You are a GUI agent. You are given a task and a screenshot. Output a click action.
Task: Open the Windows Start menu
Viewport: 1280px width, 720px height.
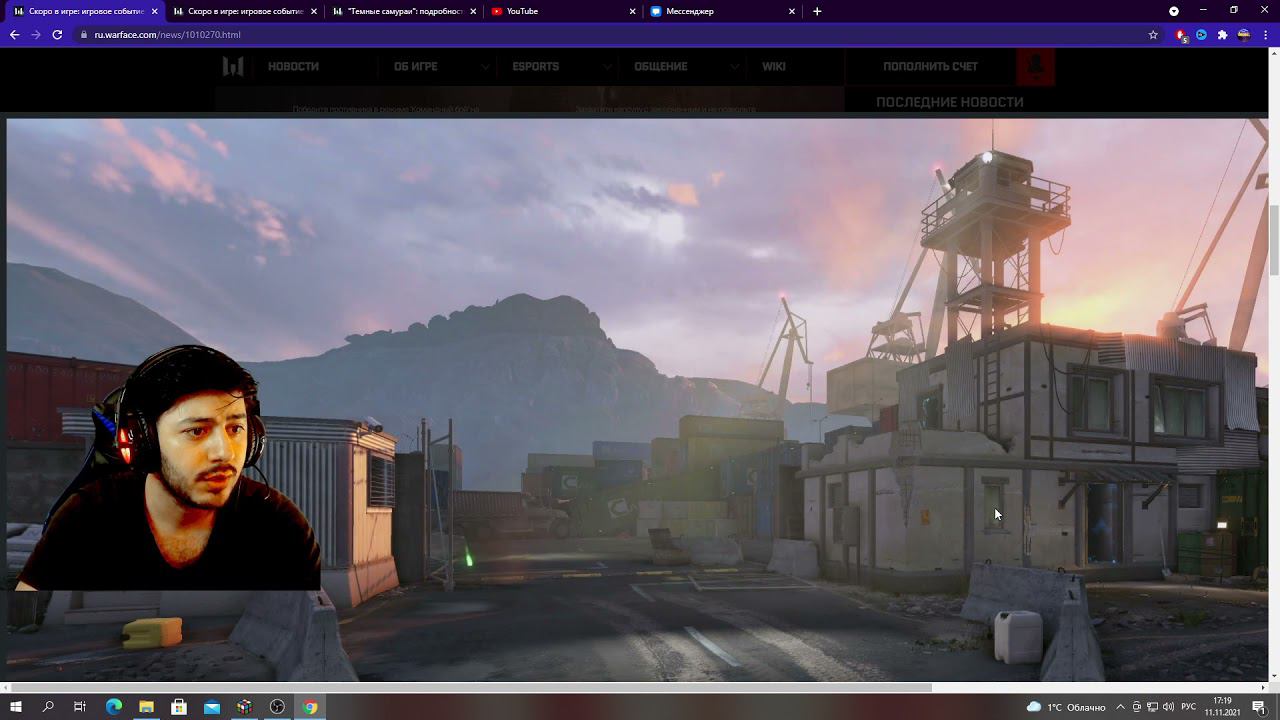point(15,707)
